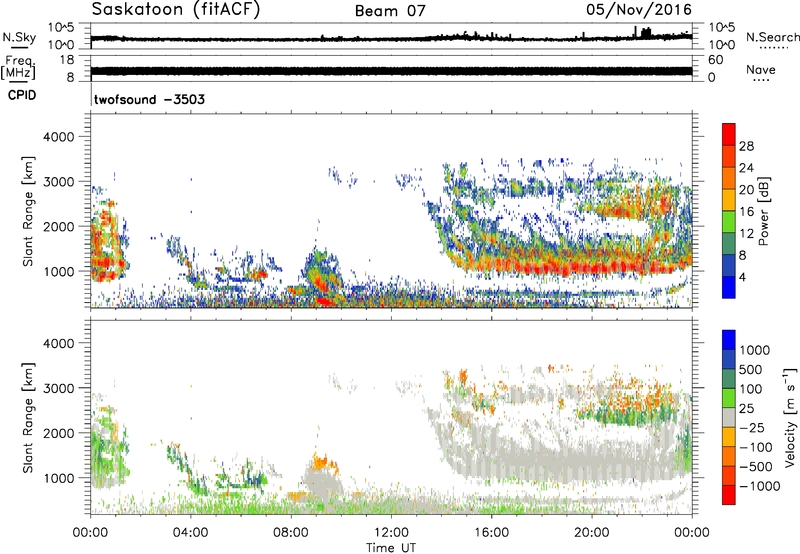800x554 pixels.
Task: Click the 'Nave' legend label
Action: point(761,69)
